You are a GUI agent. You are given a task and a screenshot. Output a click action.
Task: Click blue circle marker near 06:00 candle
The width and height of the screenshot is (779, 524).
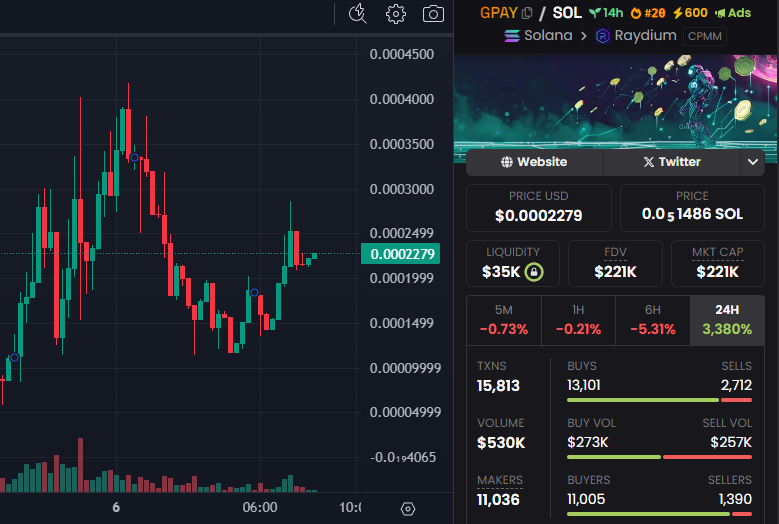click(x=254, y=293)
